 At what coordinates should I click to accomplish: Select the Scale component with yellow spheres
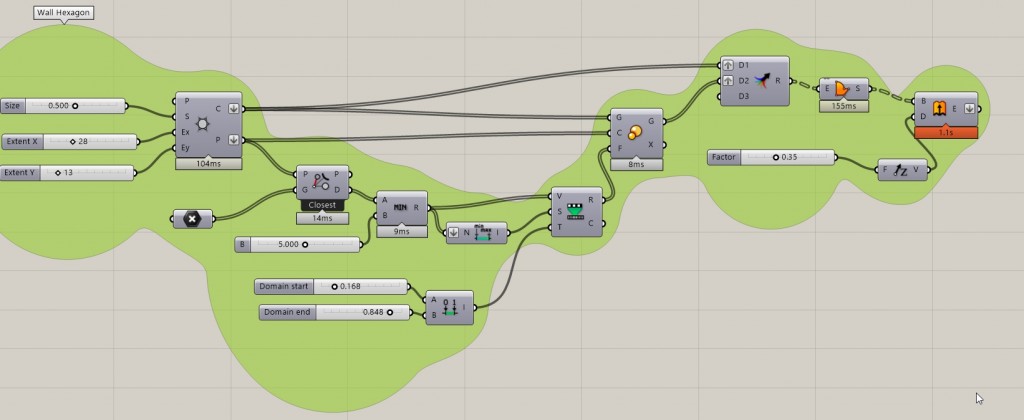(x=635, y=131)
